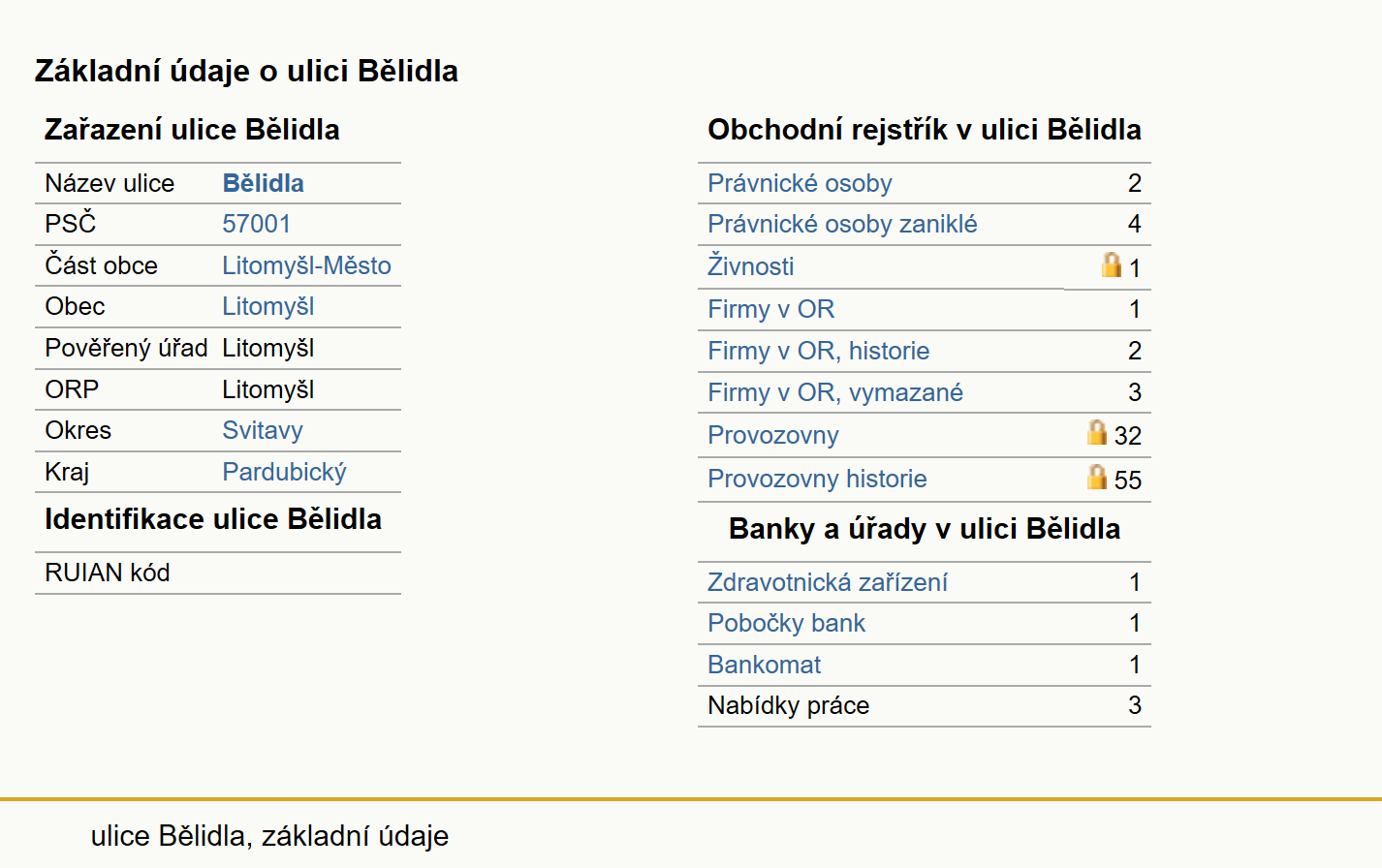Open the Obec Litomyšl link
This screenshot has width=1382, height=868.
click(x=267, y=306)
